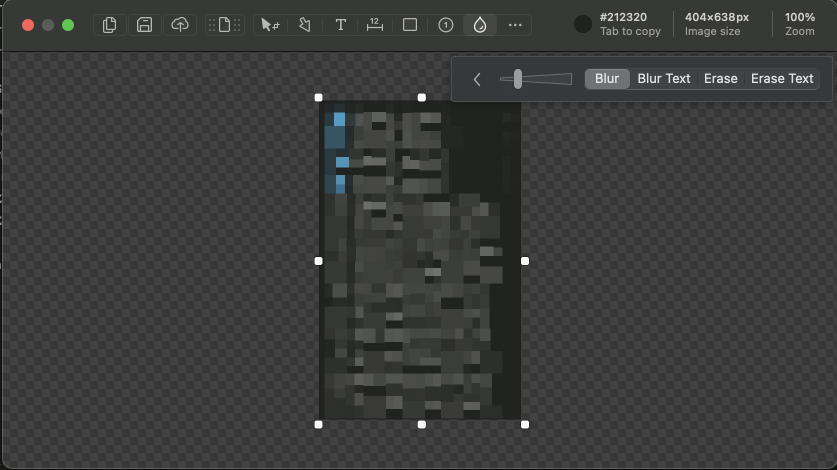Click the drag-file document icon
The width and height of the screenshot is (837, 470).
(x=225, y=25)
